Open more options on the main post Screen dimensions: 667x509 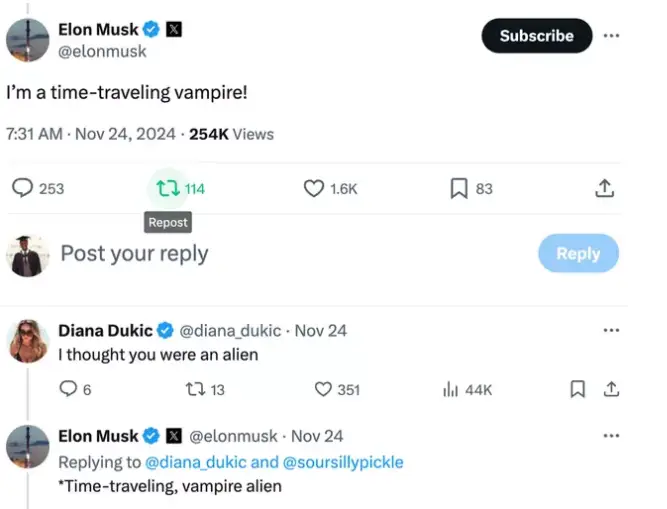pyautogui.click(x=611, y=35)
